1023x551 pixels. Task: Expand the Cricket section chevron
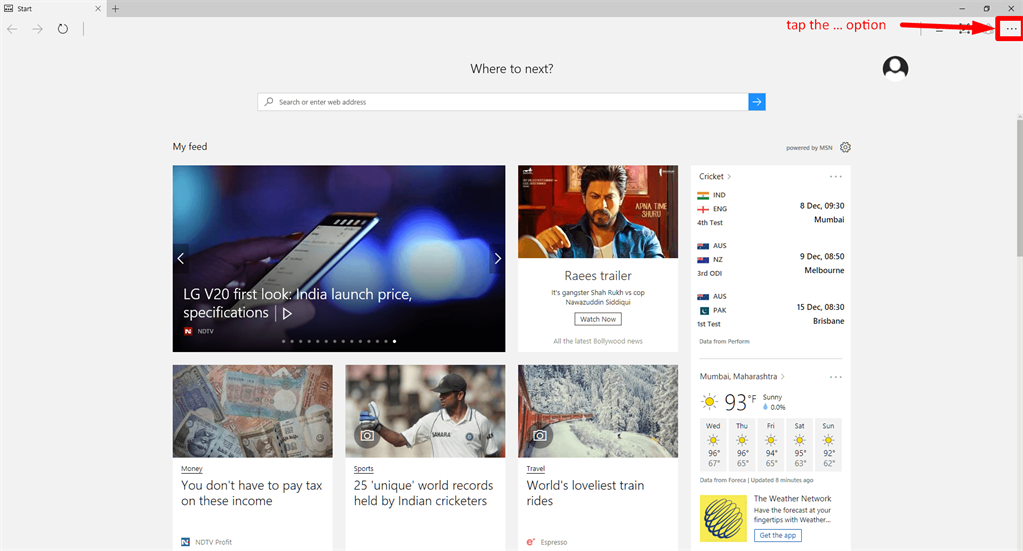[729, 177]
